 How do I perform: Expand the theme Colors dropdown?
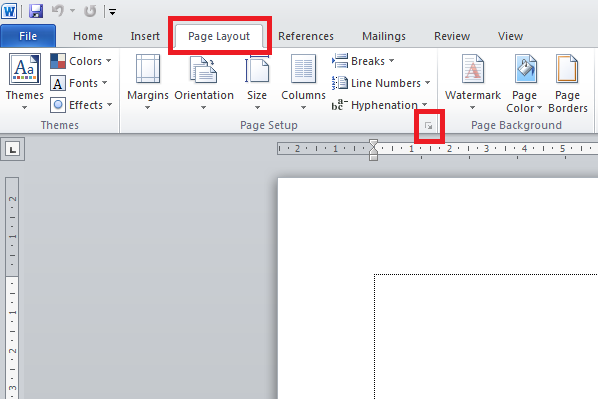point(81,61)
